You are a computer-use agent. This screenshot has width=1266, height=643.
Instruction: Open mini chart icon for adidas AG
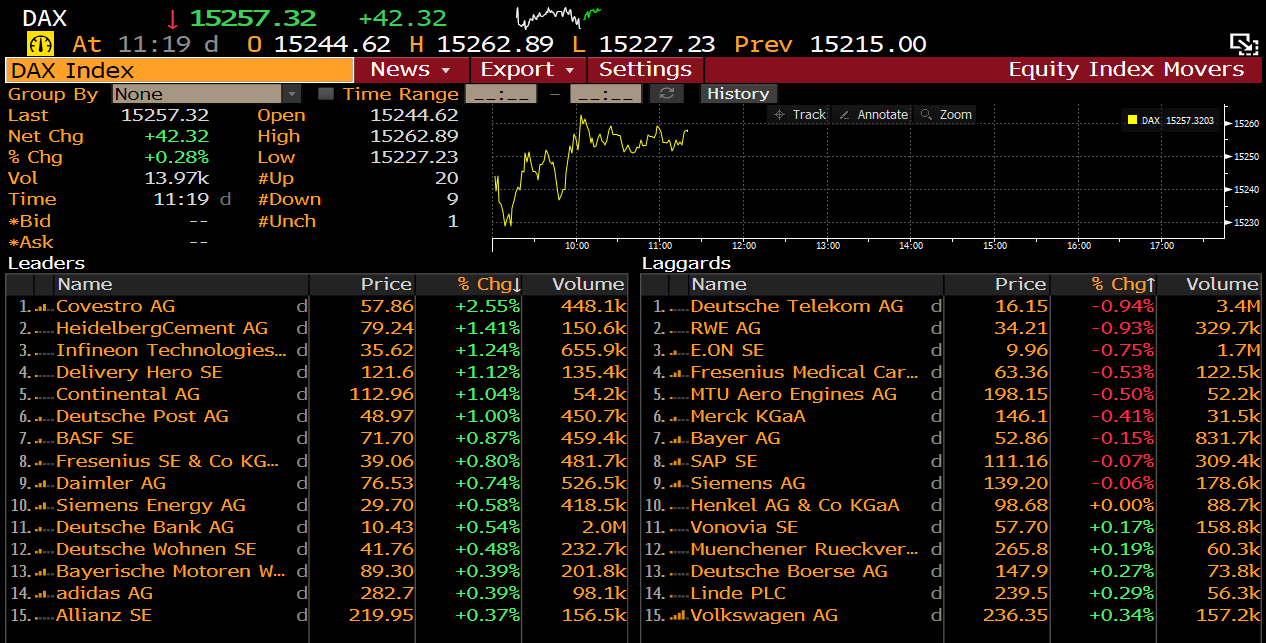click(44, 594)
